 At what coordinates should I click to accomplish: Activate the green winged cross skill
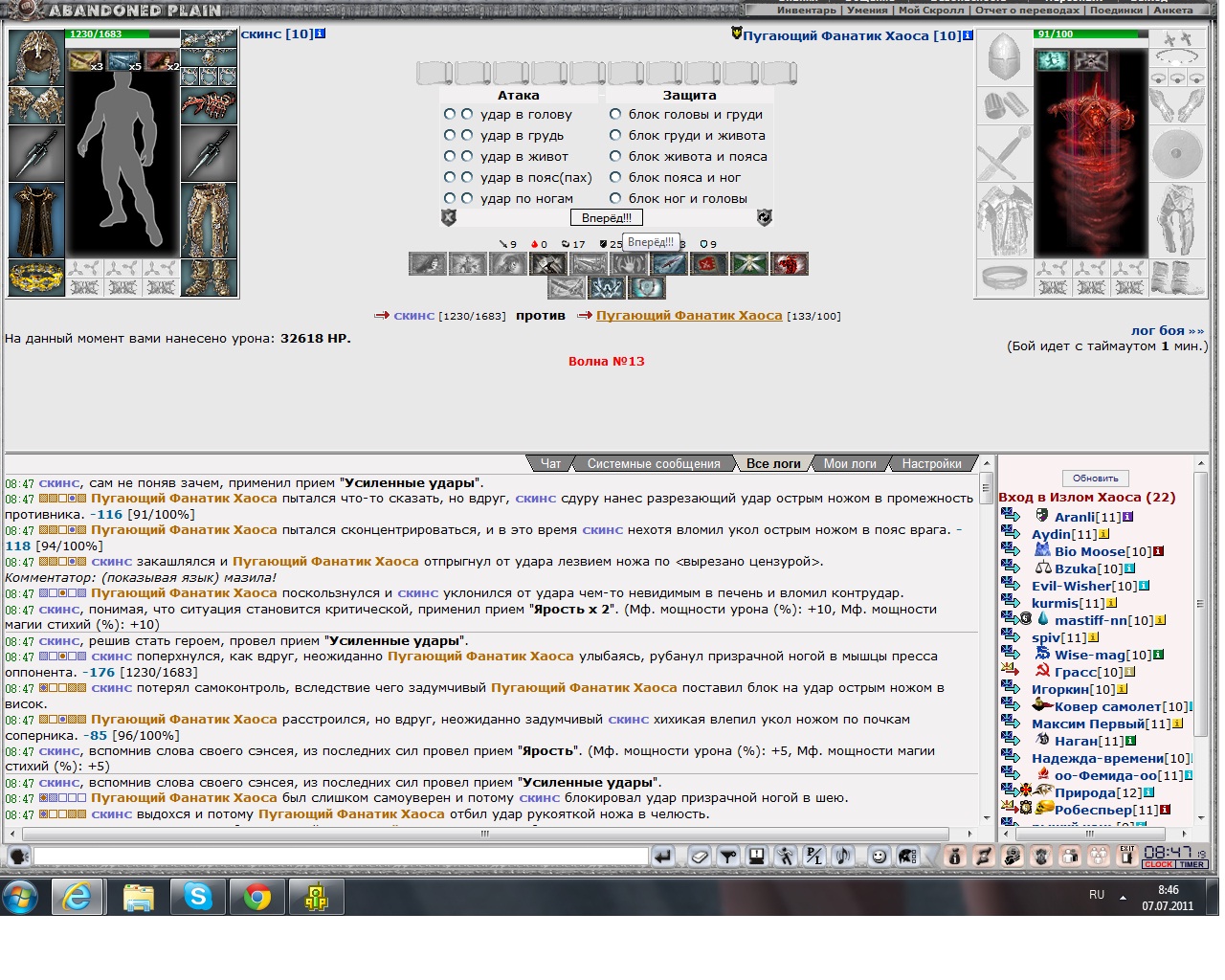pyautogui.click(x=750, y=263)
